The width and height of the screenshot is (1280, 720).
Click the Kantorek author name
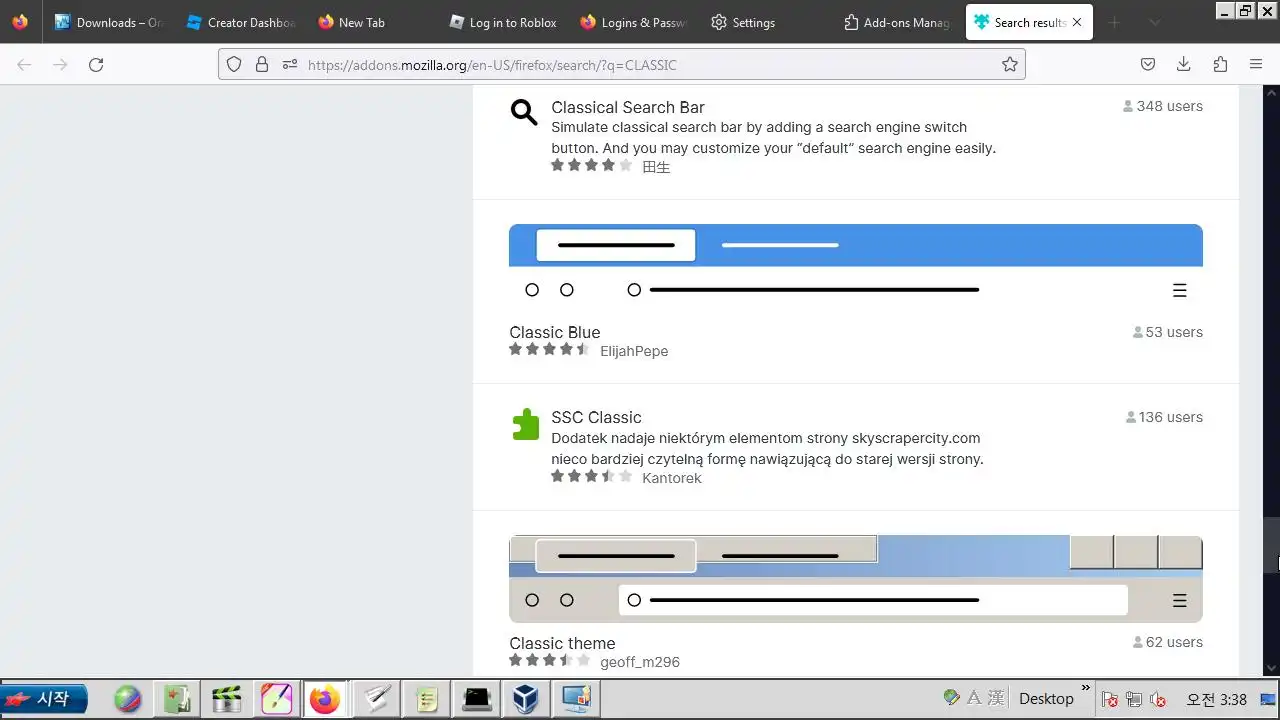pyautogui.click(x=672, y=478)
